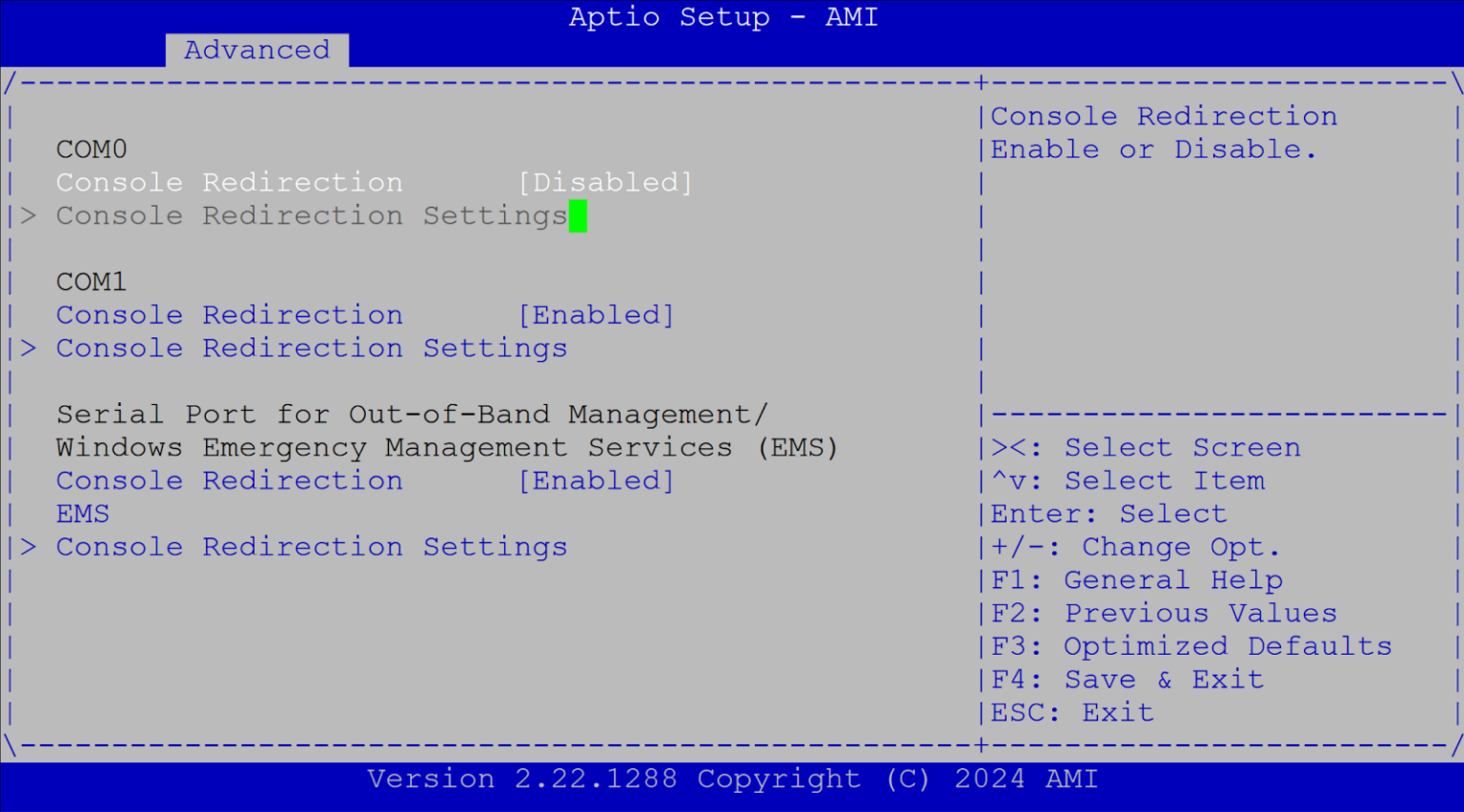Select the COM1 section label
Screen dimensions: 1464x812
(x=91, y=281)
